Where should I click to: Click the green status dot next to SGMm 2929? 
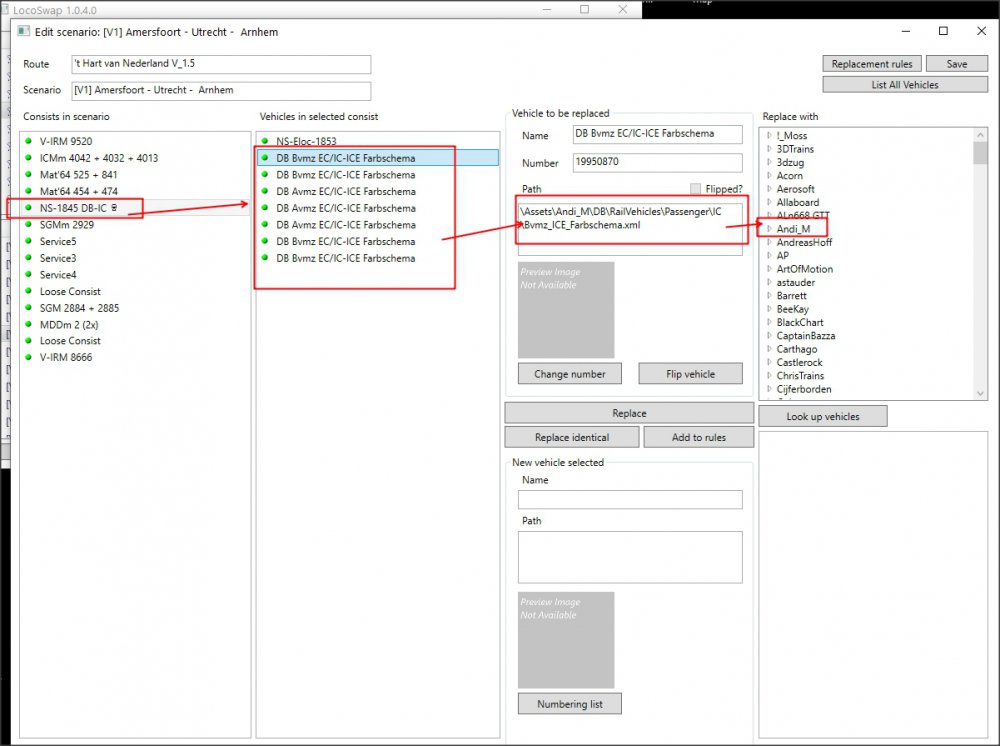30,225
